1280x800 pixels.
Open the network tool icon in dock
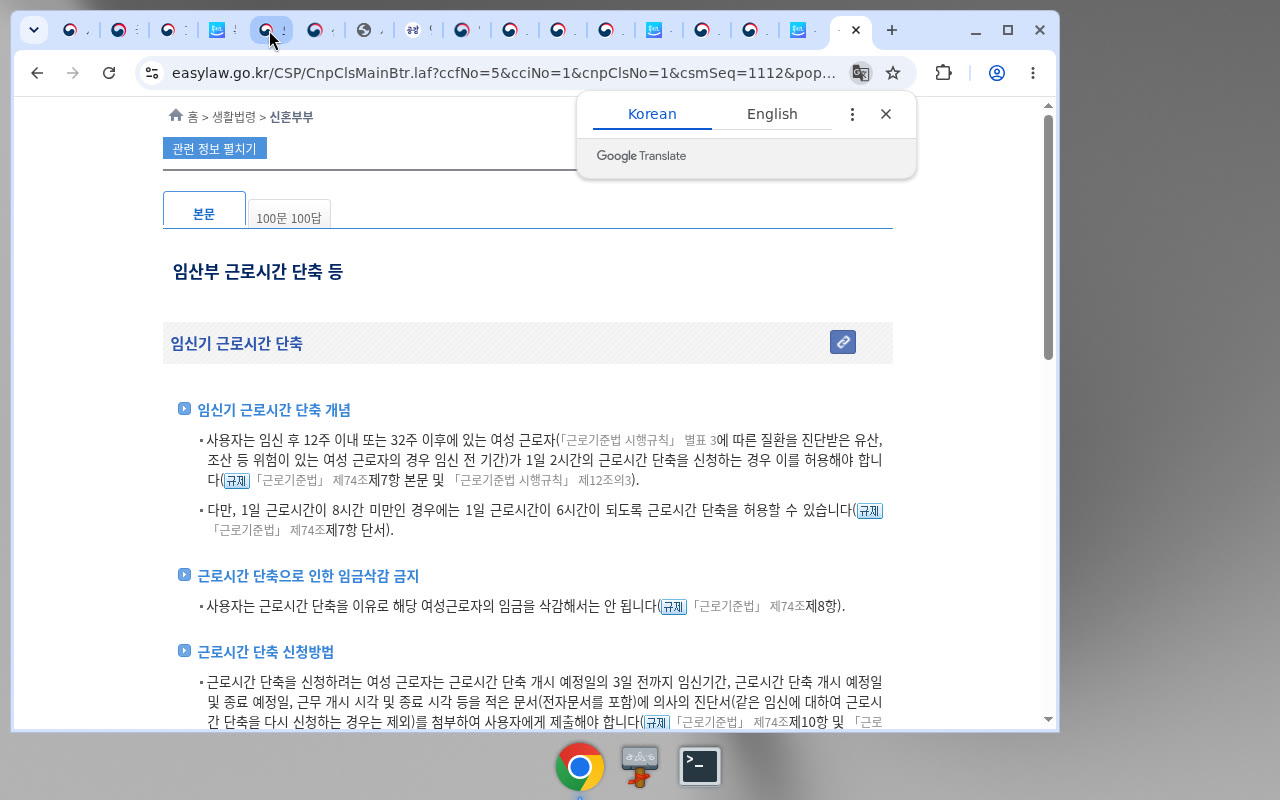pyautogui.click(x=640, y=767)
